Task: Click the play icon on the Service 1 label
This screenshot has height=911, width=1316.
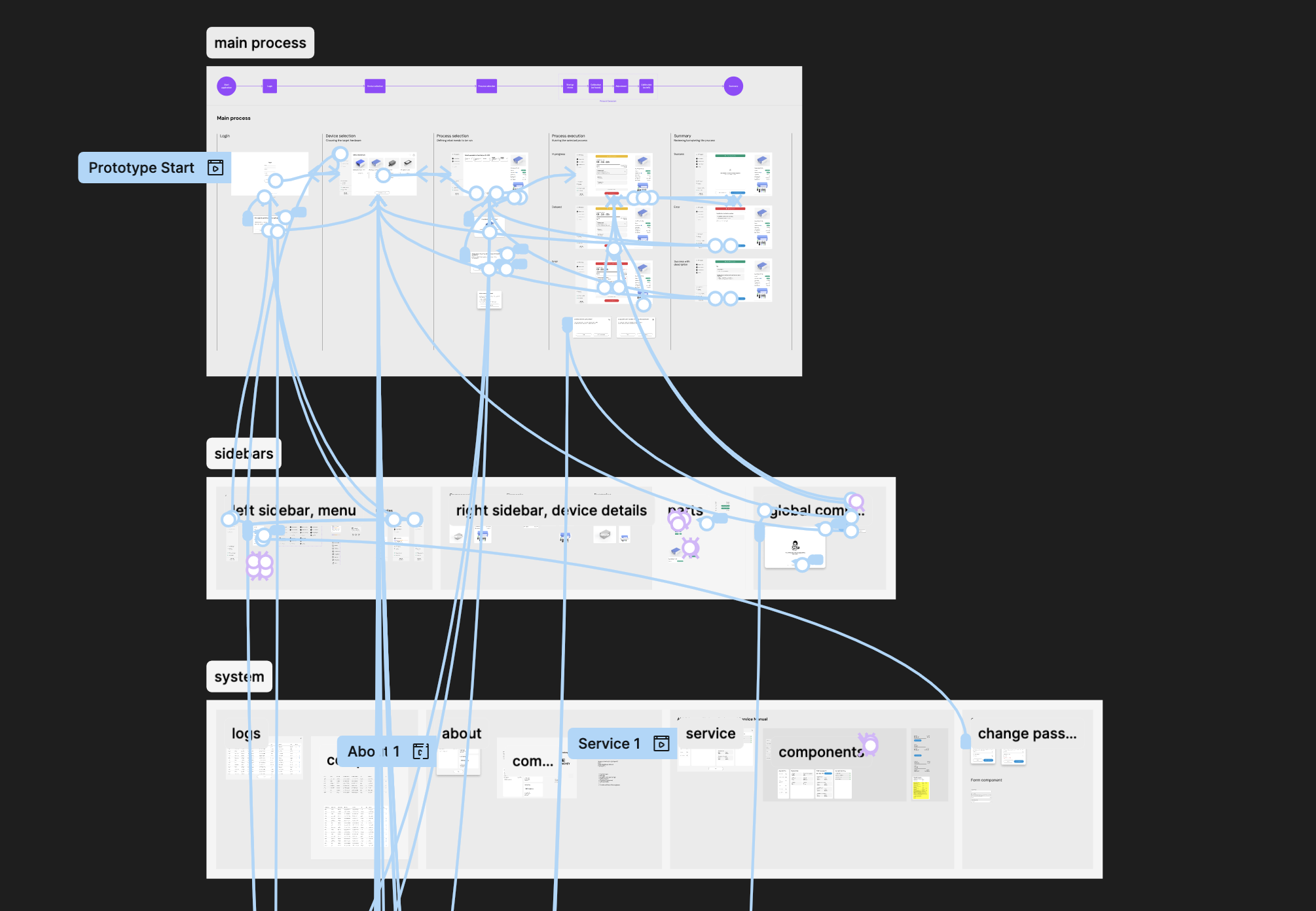Action: (661, 743)
